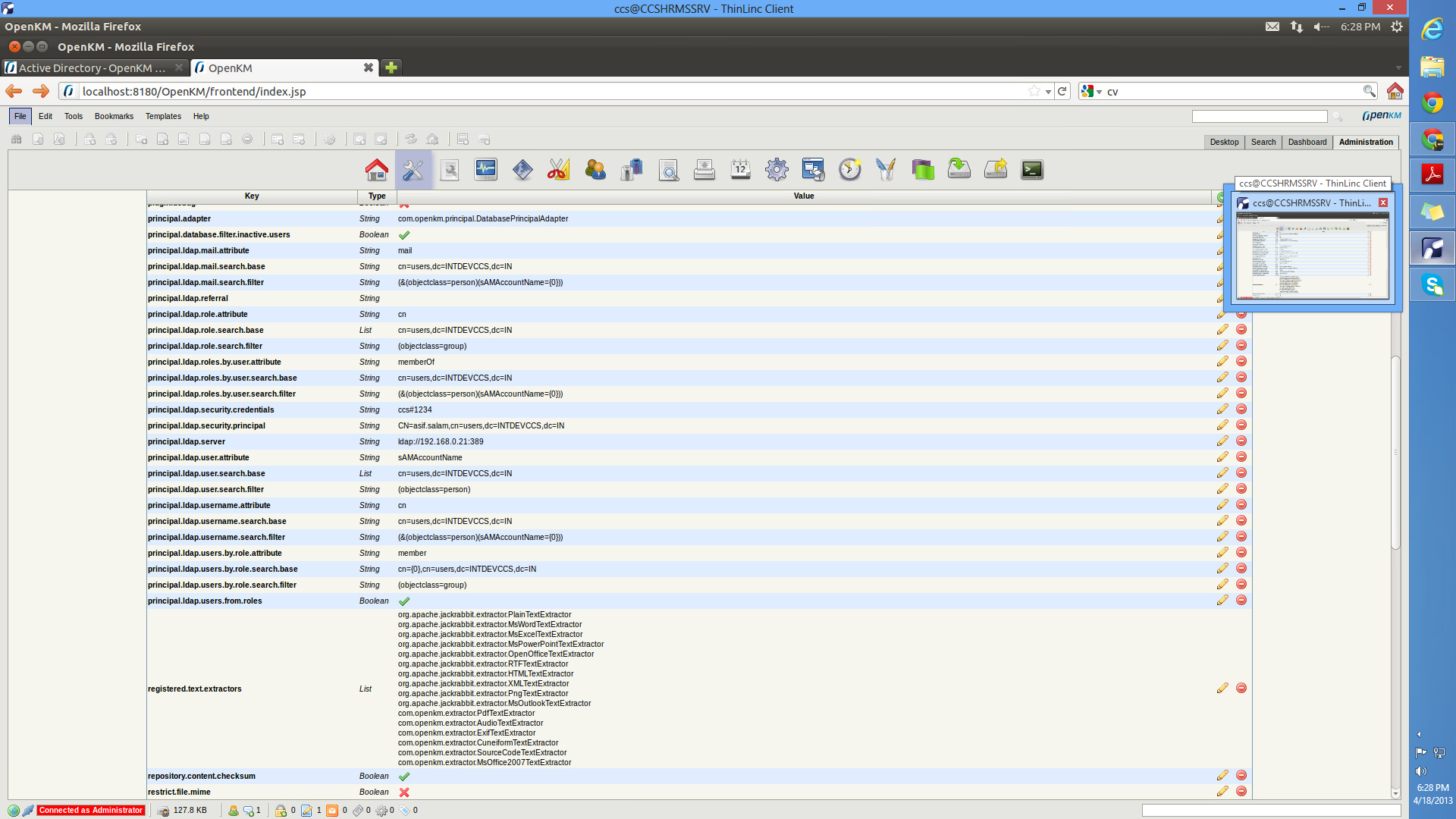
Task: Open the Bookmarks menu
Action: 114,117
